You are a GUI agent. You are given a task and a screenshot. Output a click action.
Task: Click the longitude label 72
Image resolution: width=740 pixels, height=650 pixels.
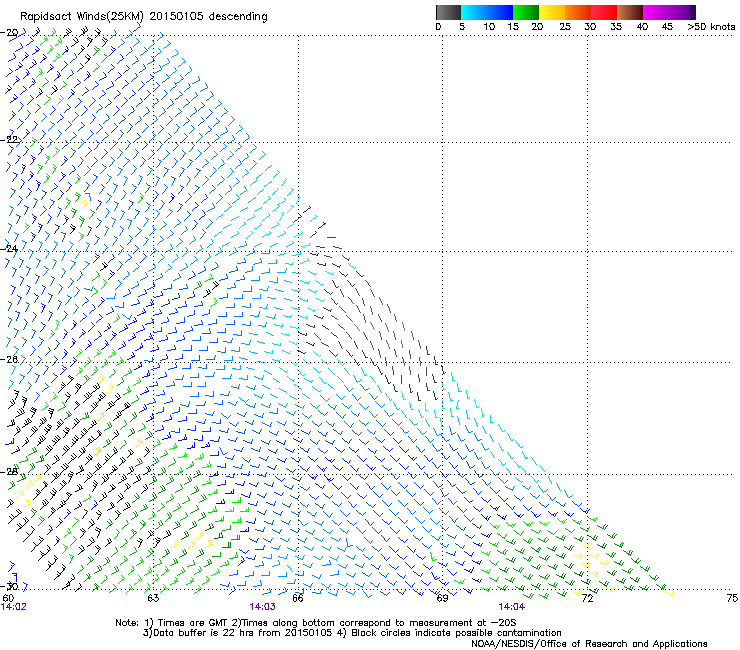coord(587,598)
